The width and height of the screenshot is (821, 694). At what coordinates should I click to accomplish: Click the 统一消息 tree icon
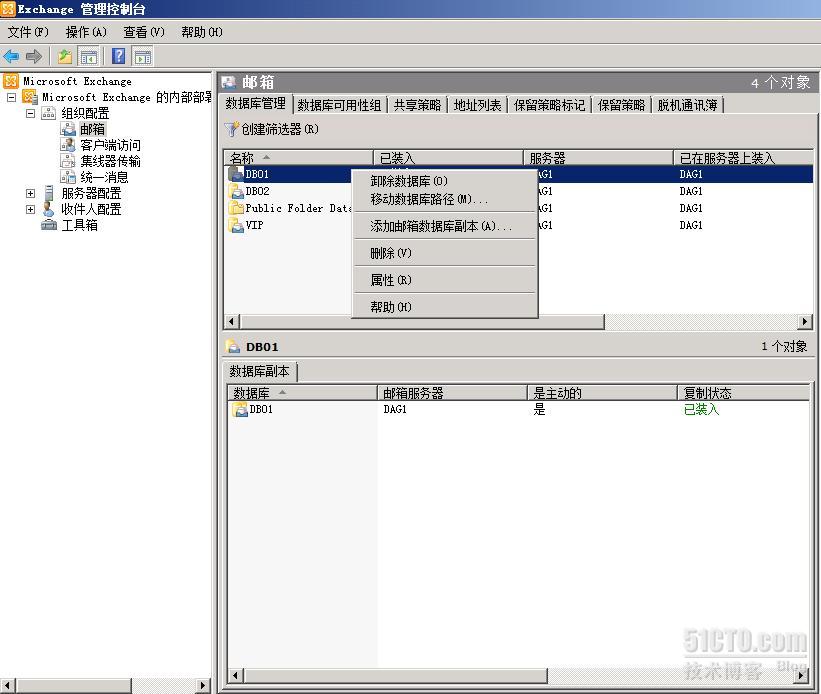tap(68, 177)
